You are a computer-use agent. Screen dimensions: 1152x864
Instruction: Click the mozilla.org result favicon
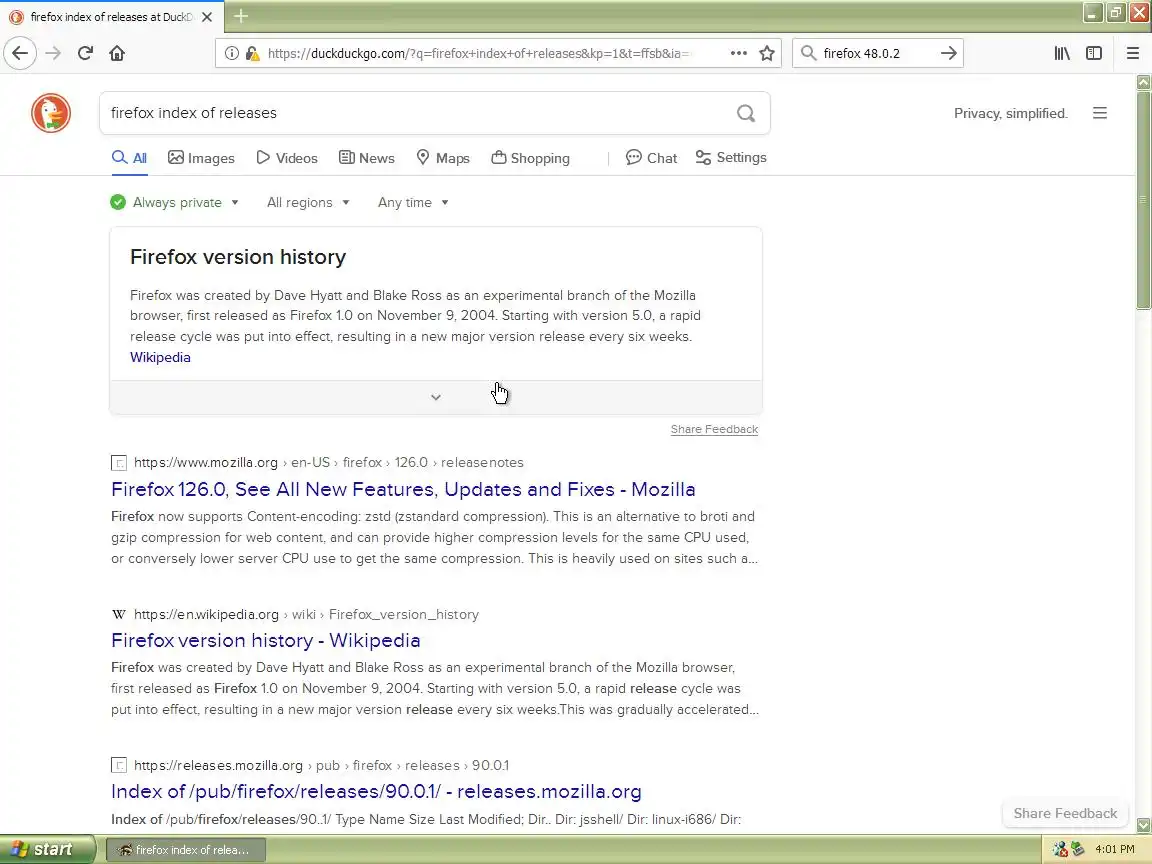pos(118,463)
